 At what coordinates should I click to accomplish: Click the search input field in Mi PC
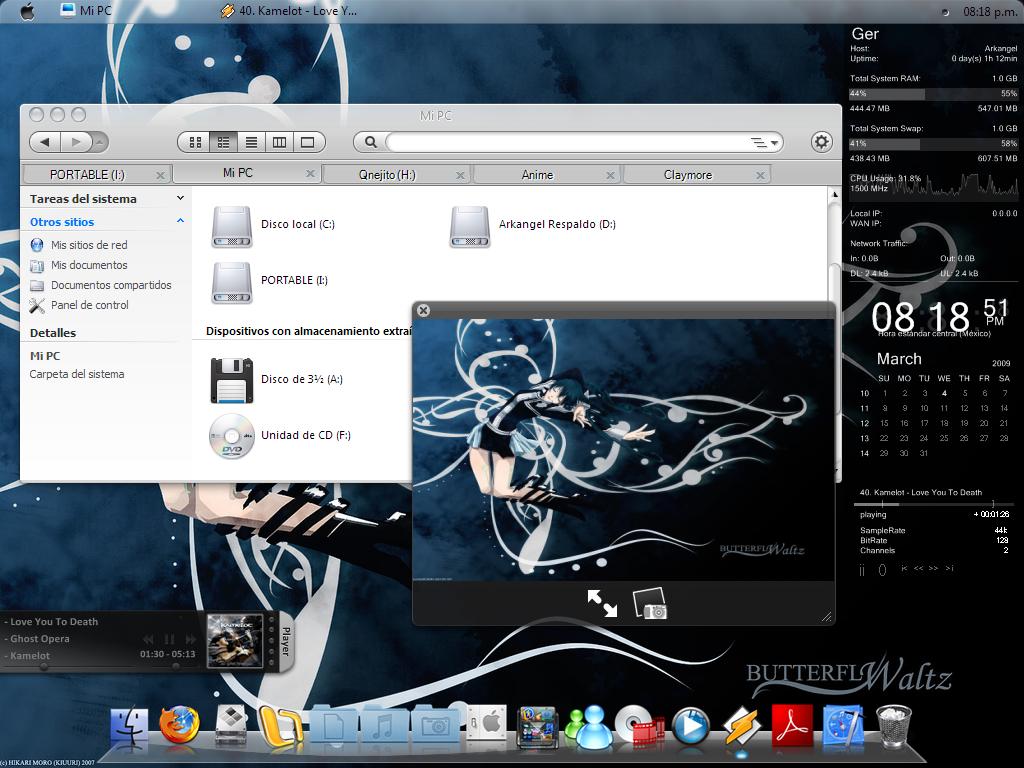pos(566,142)
